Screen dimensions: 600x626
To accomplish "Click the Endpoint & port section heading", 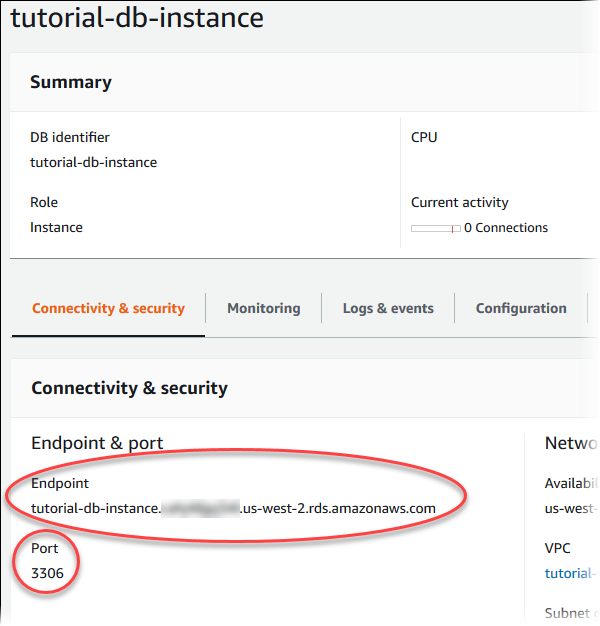I will (97, 443).
